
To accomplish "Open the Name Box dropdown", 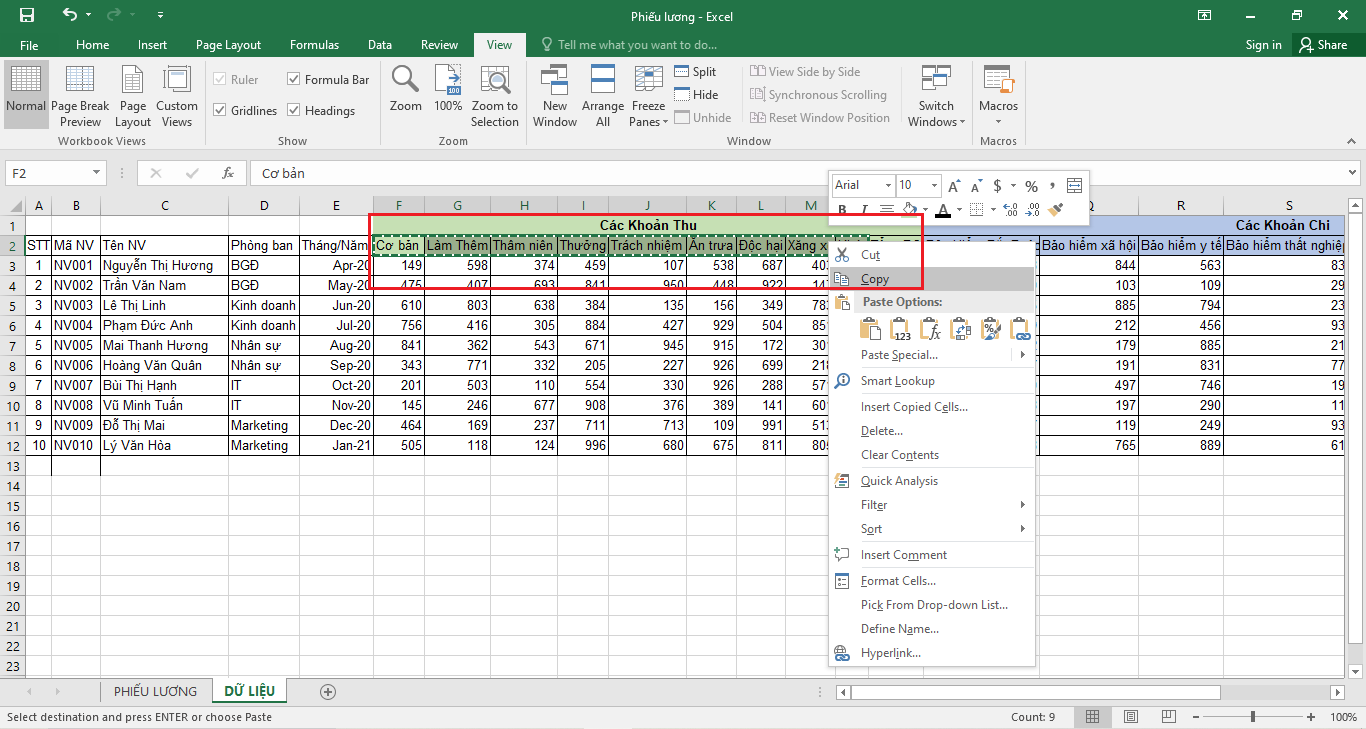I will point(96,173).
